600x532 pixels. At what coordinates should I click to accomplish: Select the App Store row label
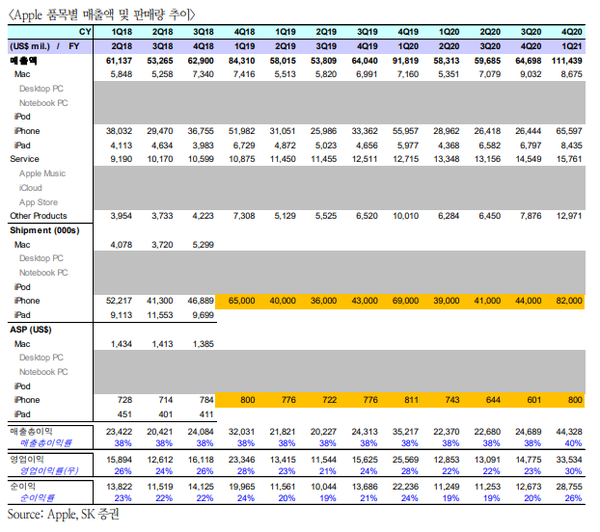(40, 201)
